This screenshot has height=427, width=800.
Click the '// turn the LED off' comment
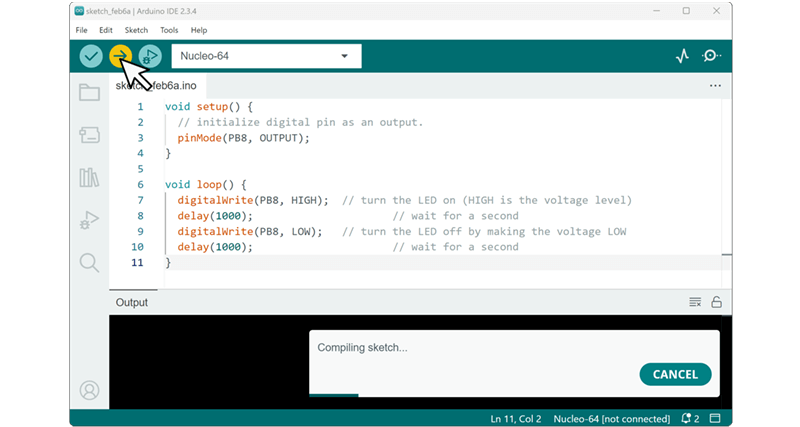click(x=484, y=231)
